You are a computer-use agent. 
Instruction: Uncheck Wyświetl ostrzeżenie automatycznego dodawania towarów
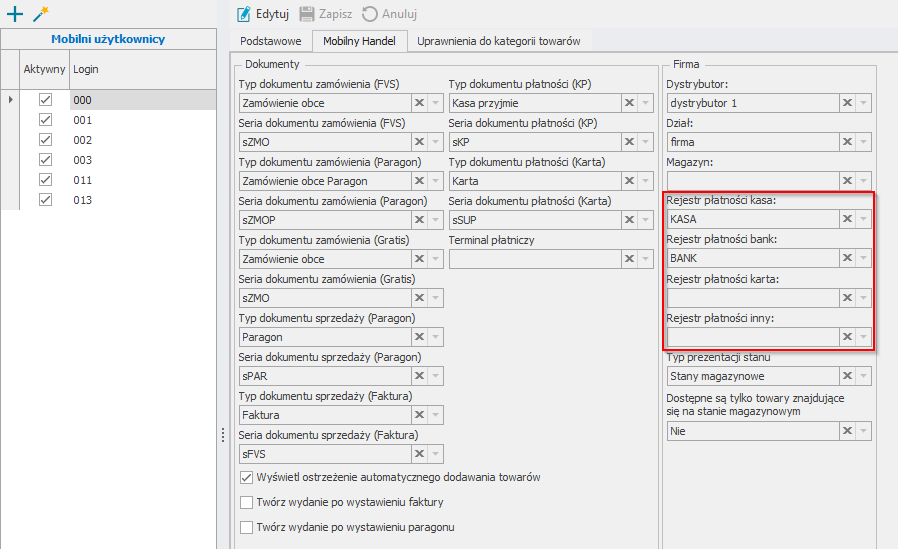pyautogui.click(x=247, y=478)
